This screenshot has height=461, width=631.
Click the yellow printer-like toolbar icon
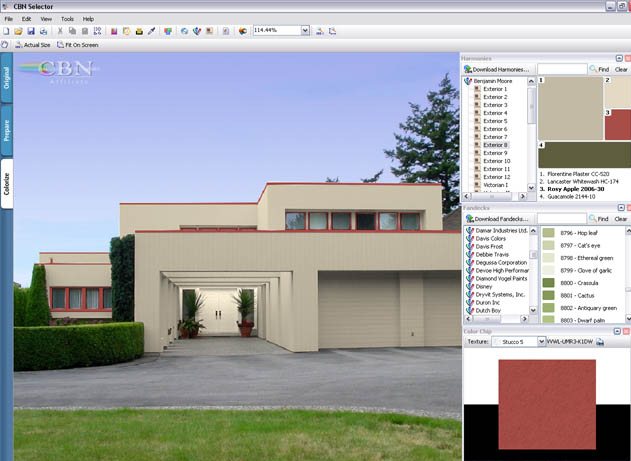point(139,31)
